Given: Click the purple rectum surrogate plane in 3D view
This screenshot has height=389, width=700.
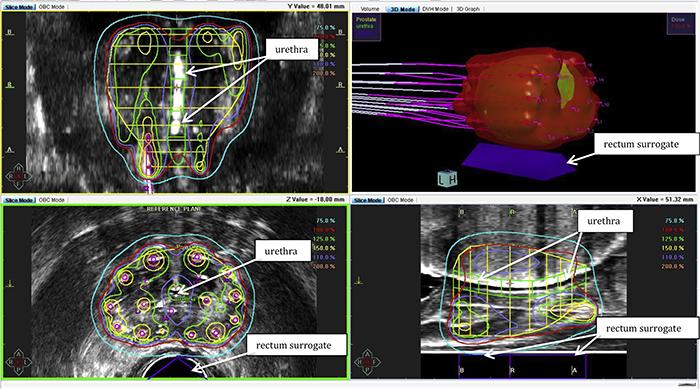Looking at the screenshot, I should 518,162.
